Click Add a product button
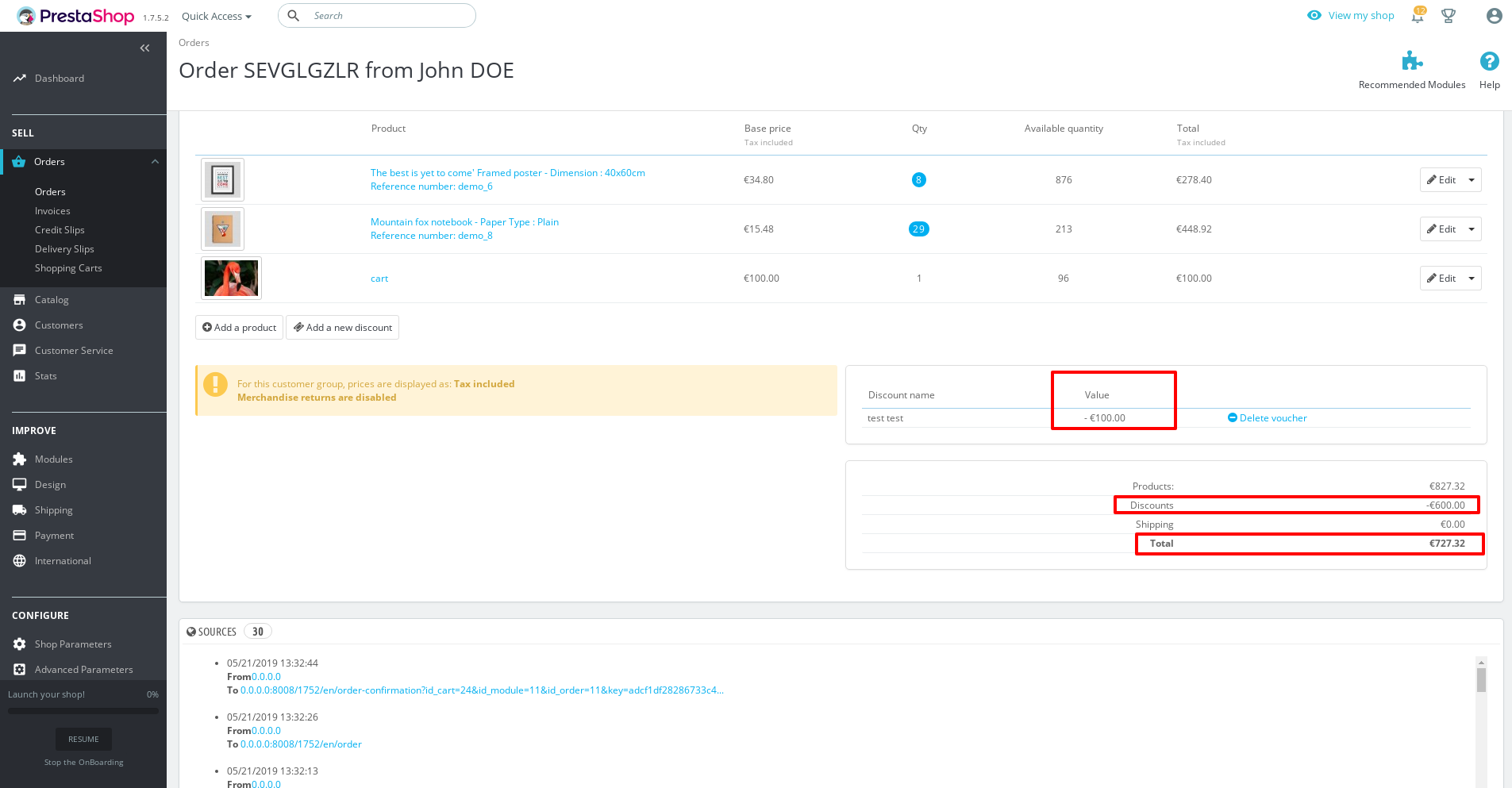Viewport: 1512px width, 788px height. click(239, 328)
